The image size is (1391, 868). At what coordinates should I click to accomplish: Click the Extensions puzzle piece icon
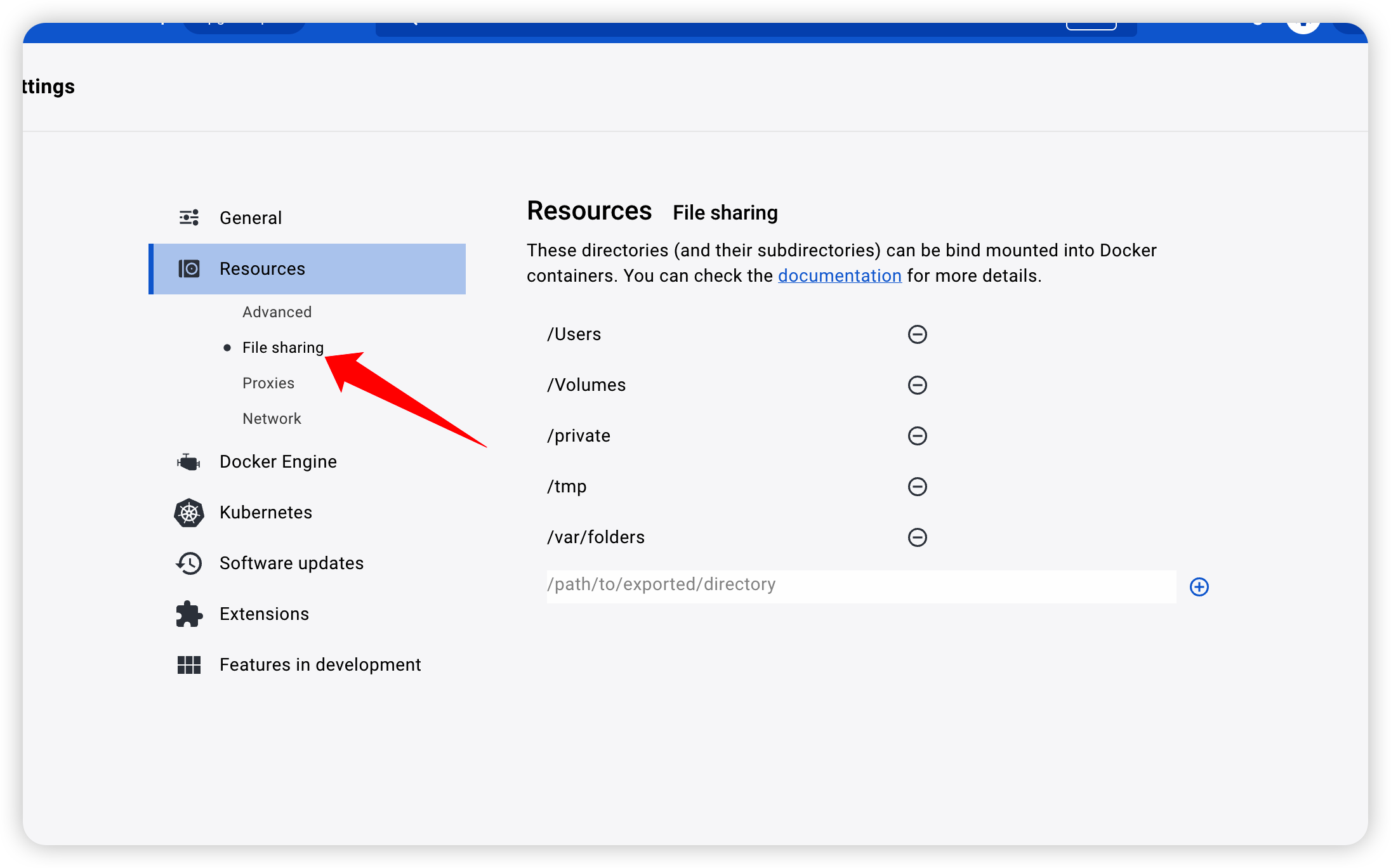188,614
